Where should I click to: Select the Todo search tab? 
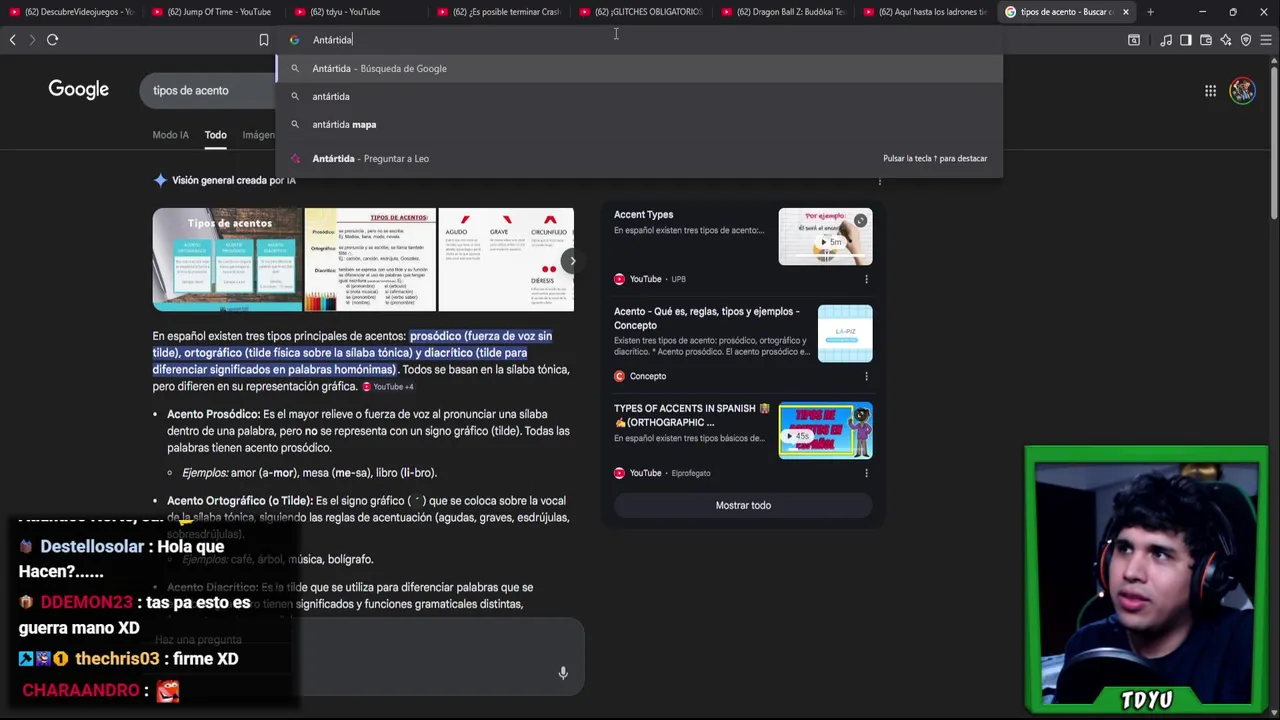216,135
